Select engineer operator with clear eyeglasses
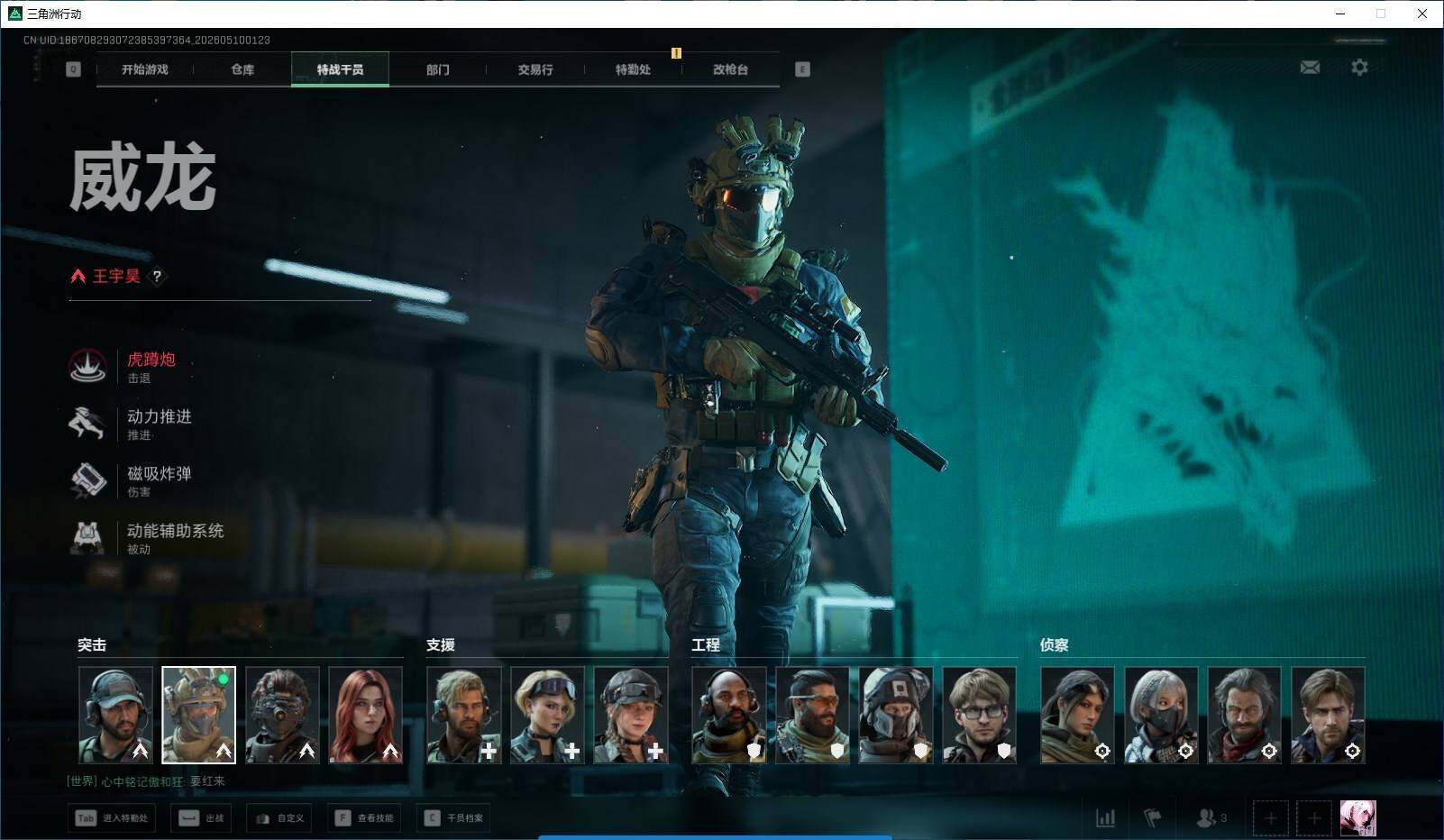The height and width of the screenshot is (840, 1444). click(979, 716)
